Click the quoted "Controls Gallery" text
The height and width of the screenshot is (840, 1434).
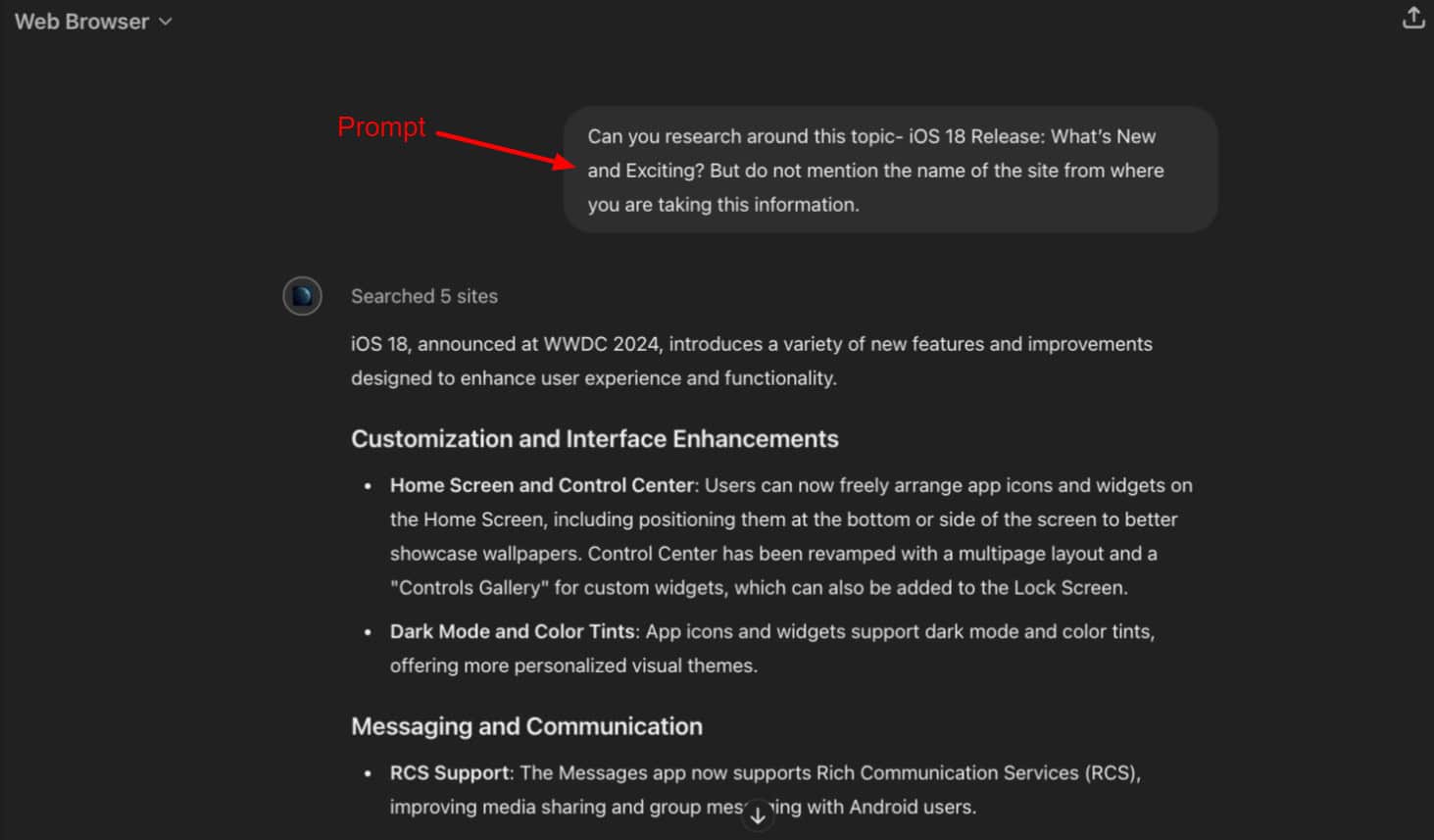coord(470,587)
